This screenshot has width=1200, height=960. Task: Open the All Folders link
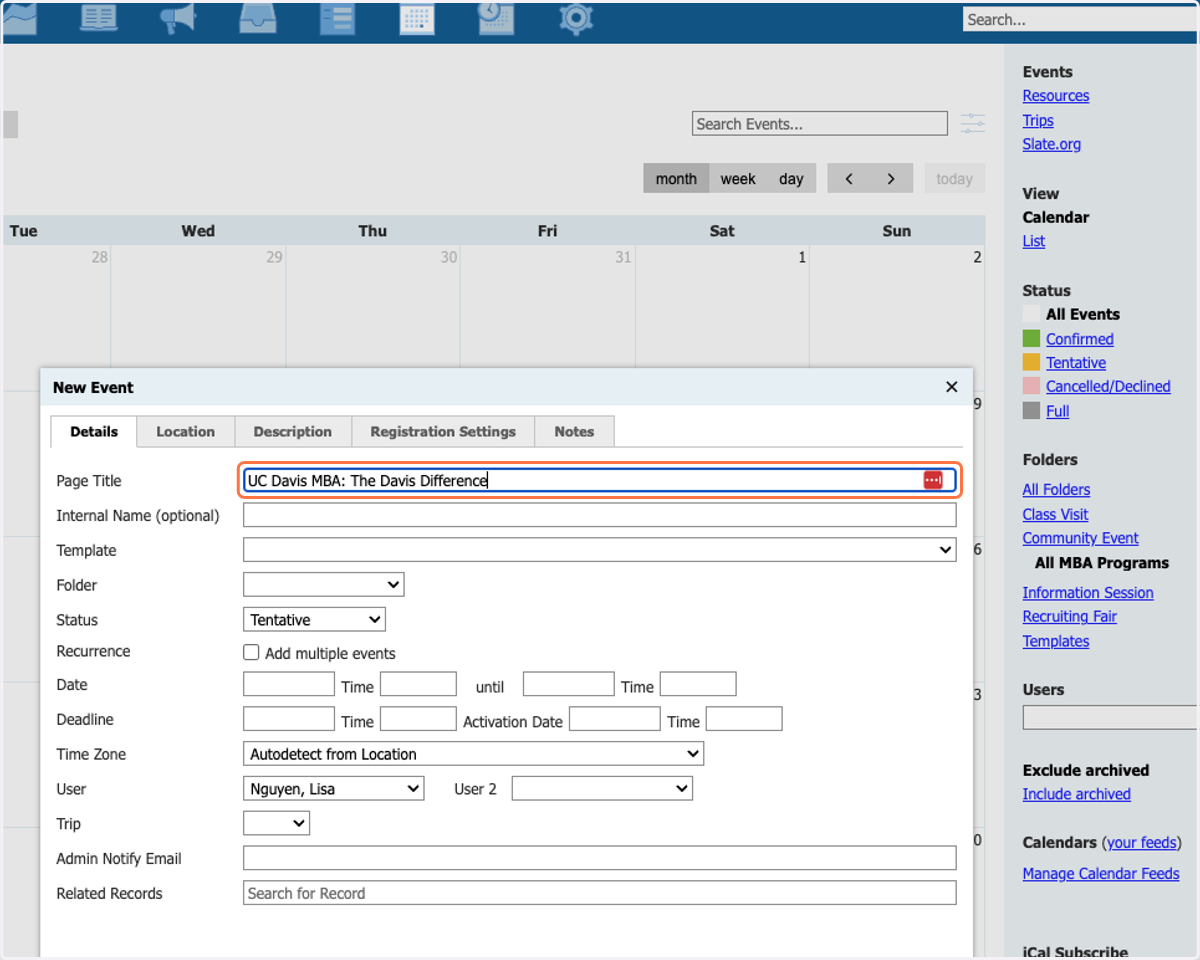pos(1056,489)
